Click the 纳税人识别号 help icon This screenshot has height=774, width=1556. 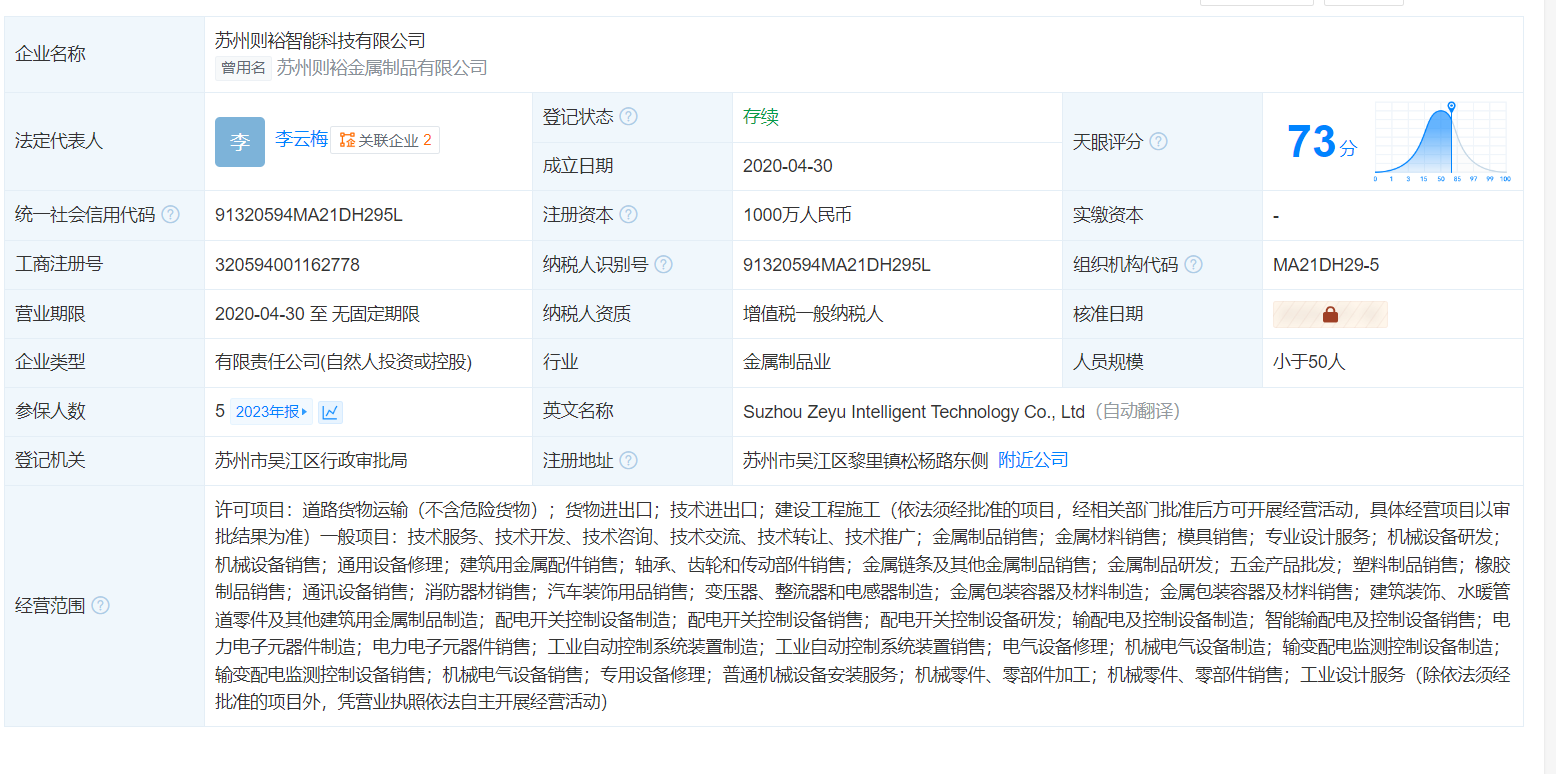click(663, 265)
